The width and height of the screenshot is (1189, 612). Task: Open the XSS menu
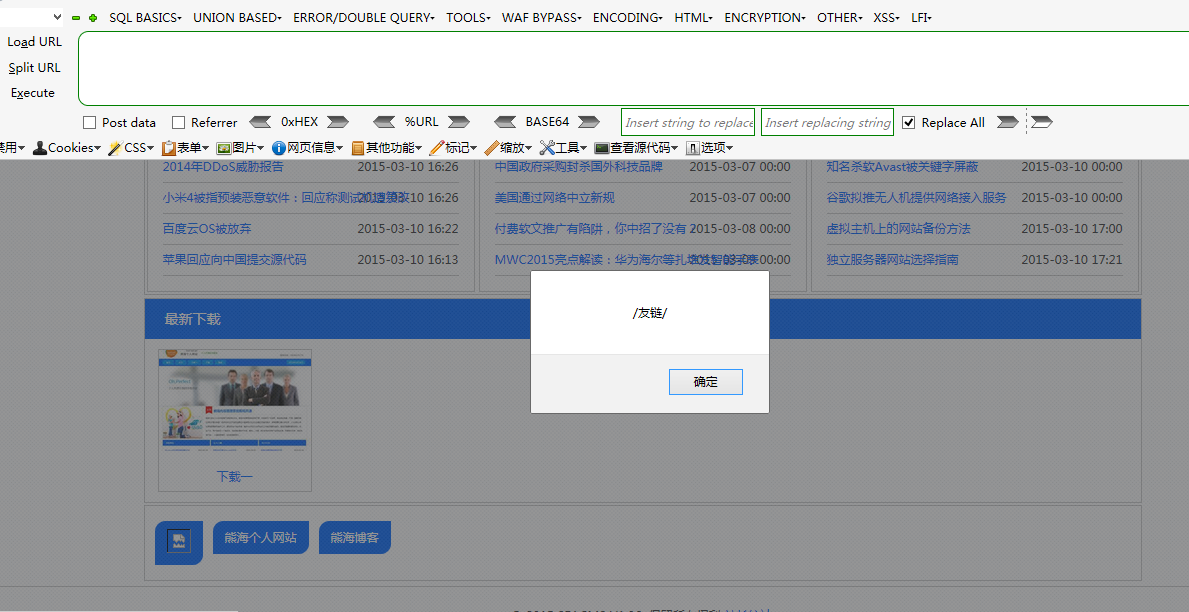tap(886, 17)
